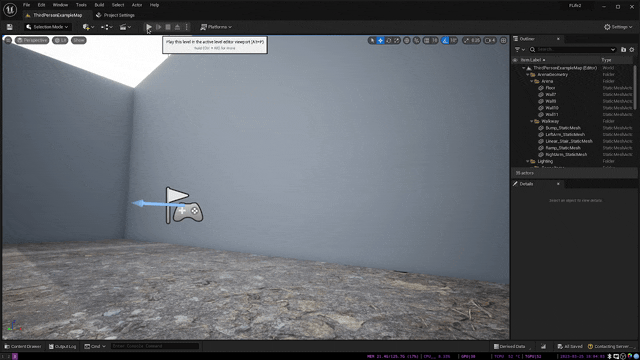Open the Build menu
640x360 pixels.
coord(99,5)
